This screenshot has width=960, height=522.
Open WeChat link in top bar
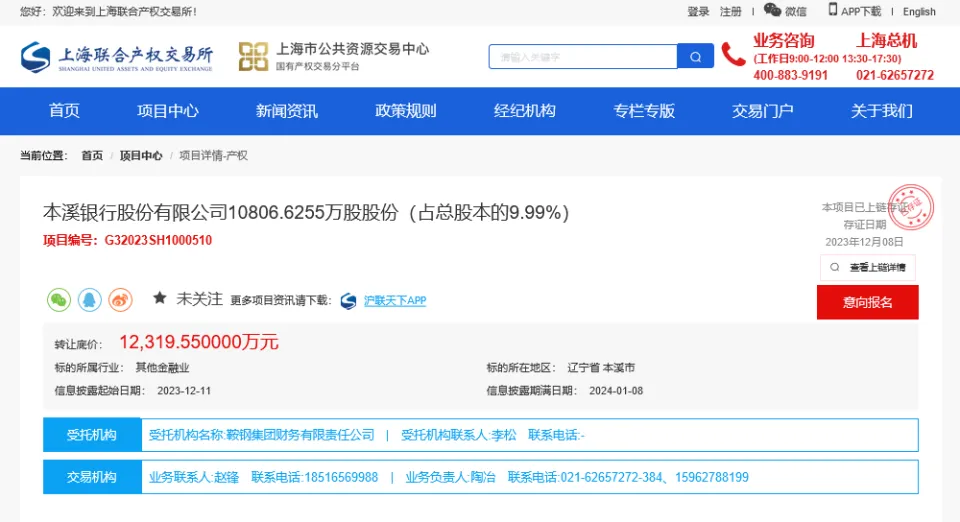point(785,11)
